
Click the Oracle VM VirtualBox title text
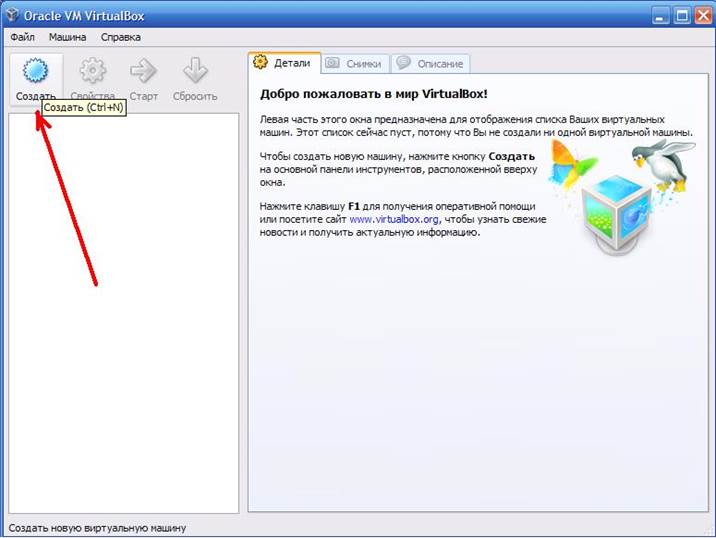[x=84, y=16]
